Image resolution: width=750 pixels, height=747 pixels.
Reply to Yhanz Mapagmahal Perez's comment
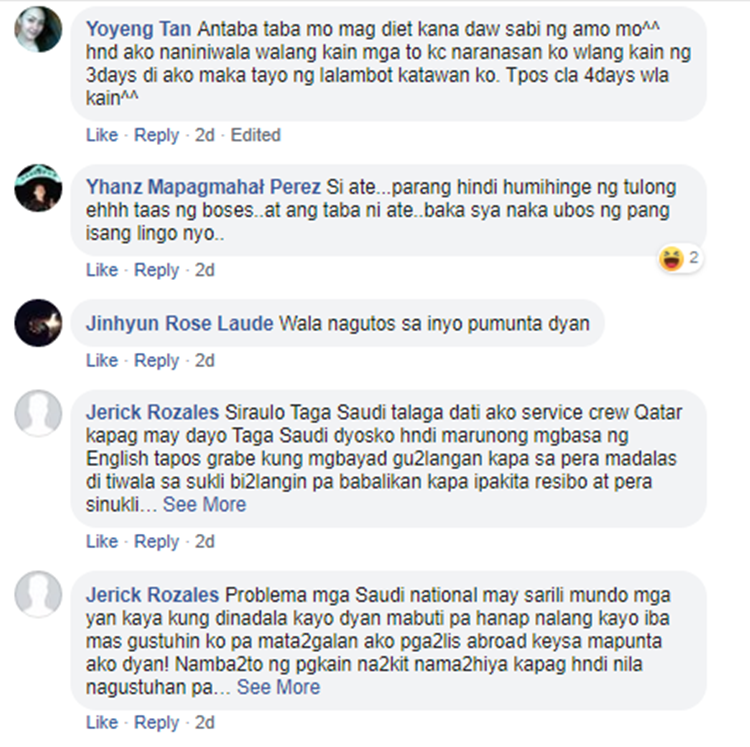click(x=156, y=270)
